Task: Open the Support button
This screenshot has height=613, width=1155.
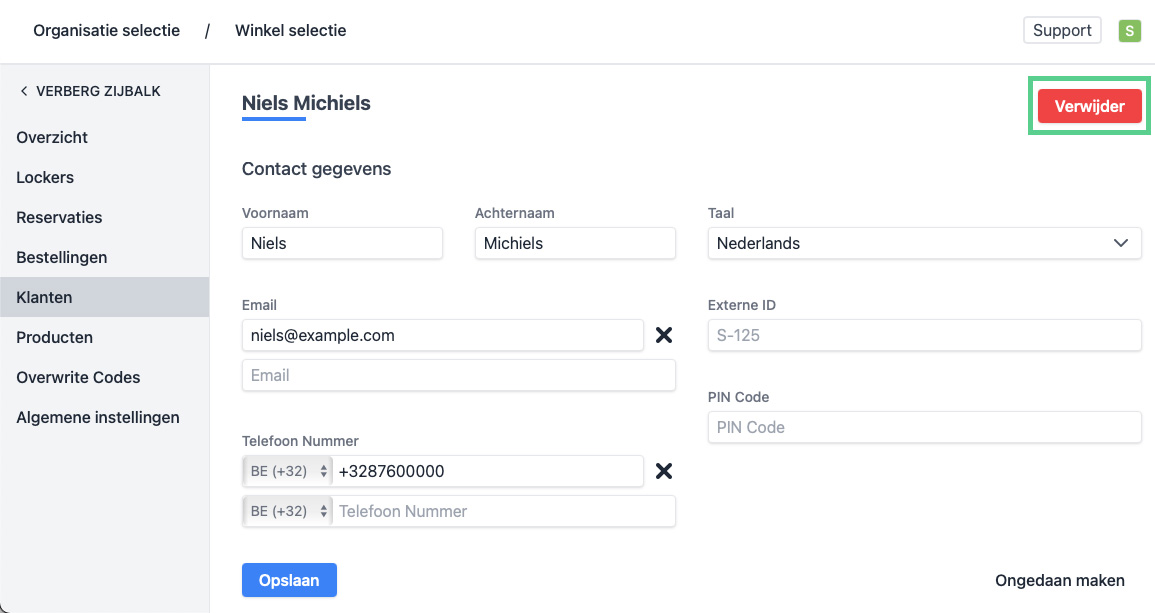Action: tap(1061, 30)
